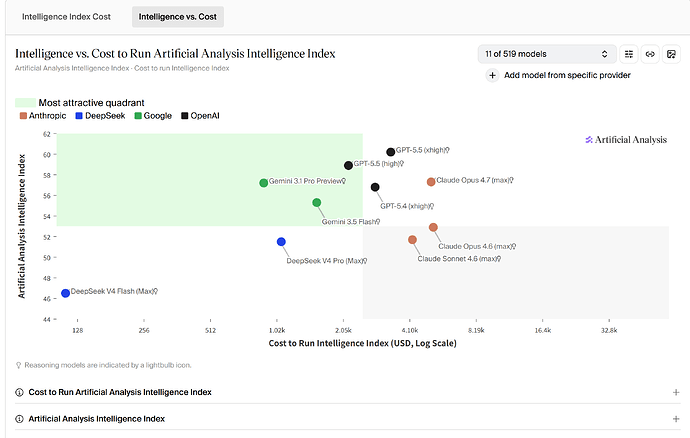Screen dimensions: 690x438
Task: Click the x-axis title Cost to Run Intelligence Index
Action: click(x=362, y=343)
